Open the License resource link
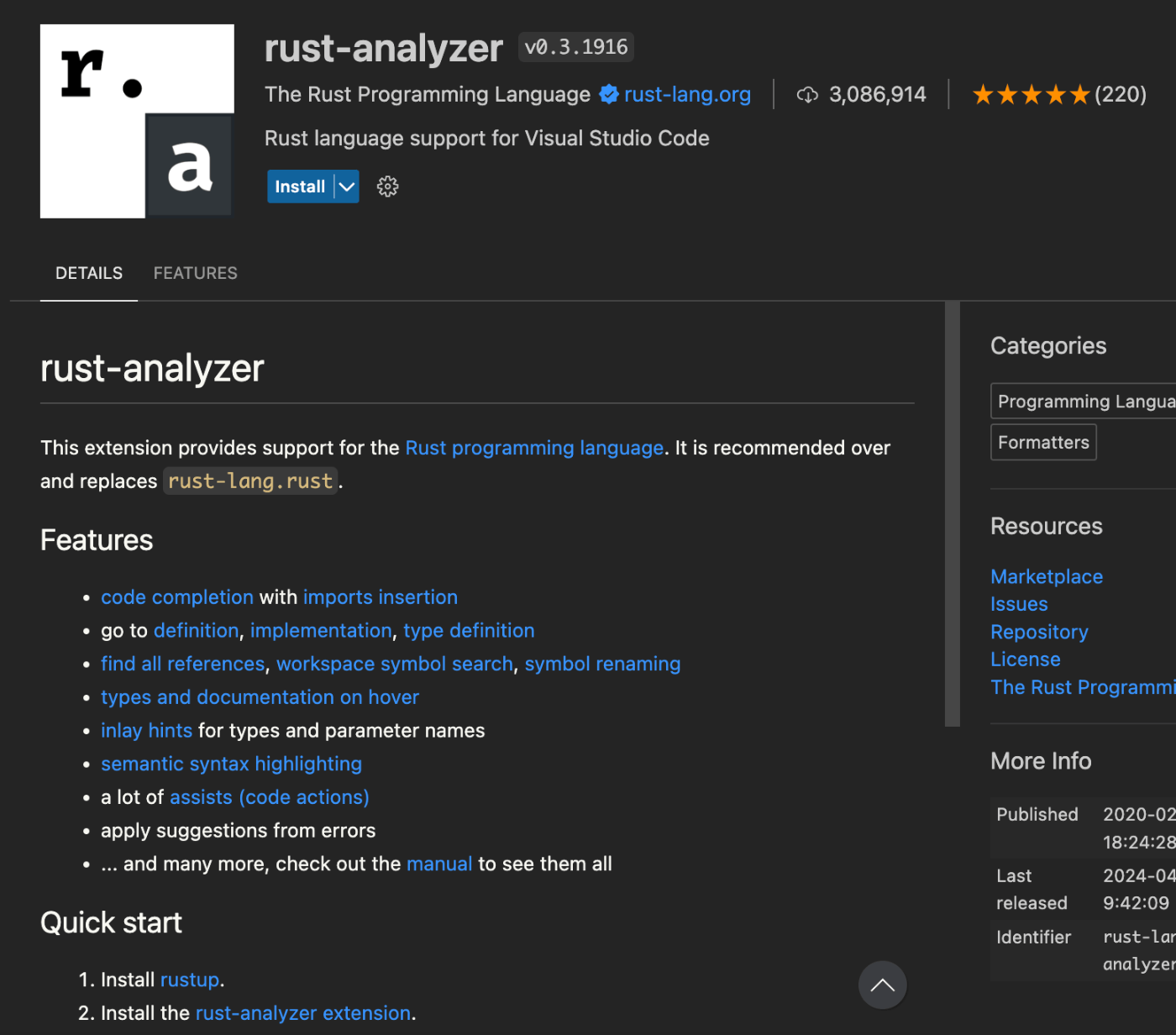This screenshot has height=1035, width=1176. pyautogui.click(x=1026, y=659)
